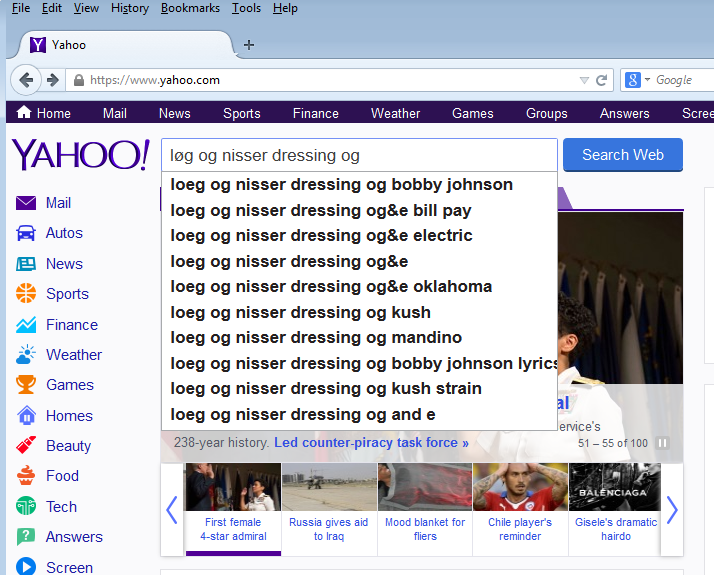714x575 pixels.
Task: Select suggestion ending 'og&e electric'
Action: [359, 235]
